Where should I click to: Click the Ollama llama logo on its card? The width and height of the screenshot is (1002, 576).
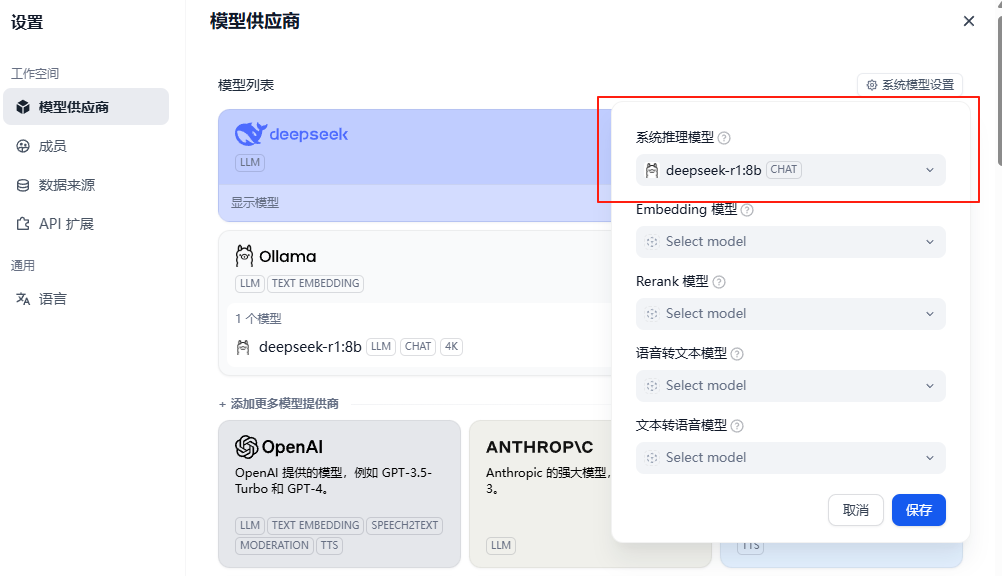pos(244,256)
